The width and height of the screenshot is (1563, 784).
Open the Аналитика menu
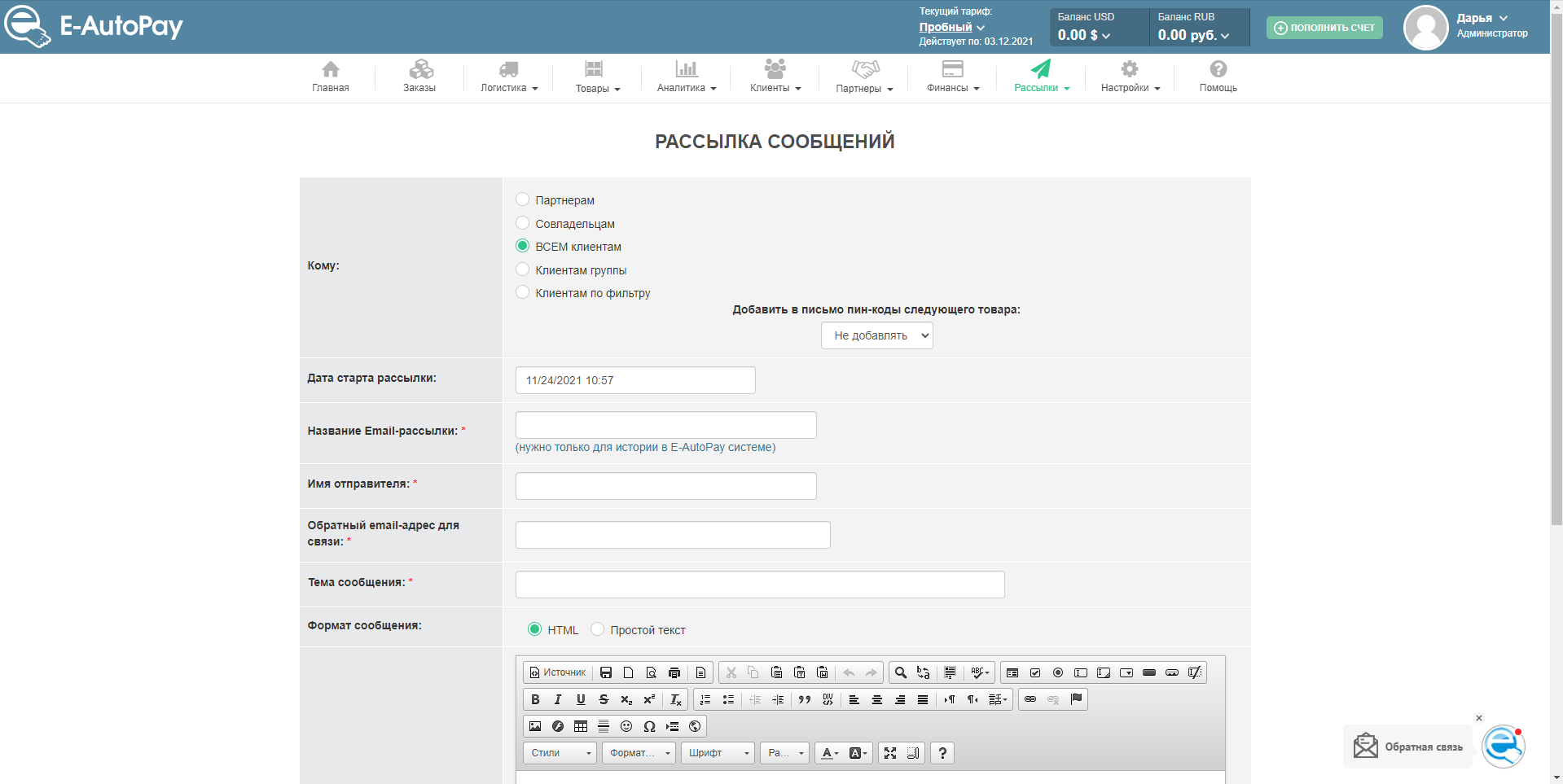pos(687,77)
